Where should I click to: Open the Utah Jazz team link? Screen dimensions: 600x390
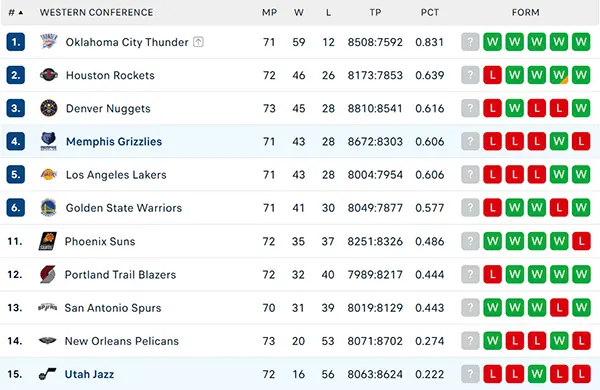point(89,374)
